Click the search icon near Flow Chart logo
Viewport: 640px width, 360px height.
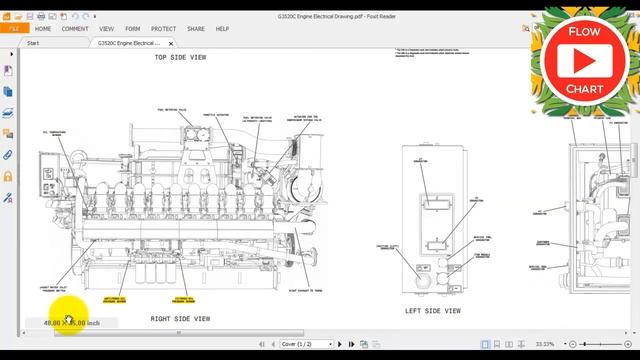[526, 28]
